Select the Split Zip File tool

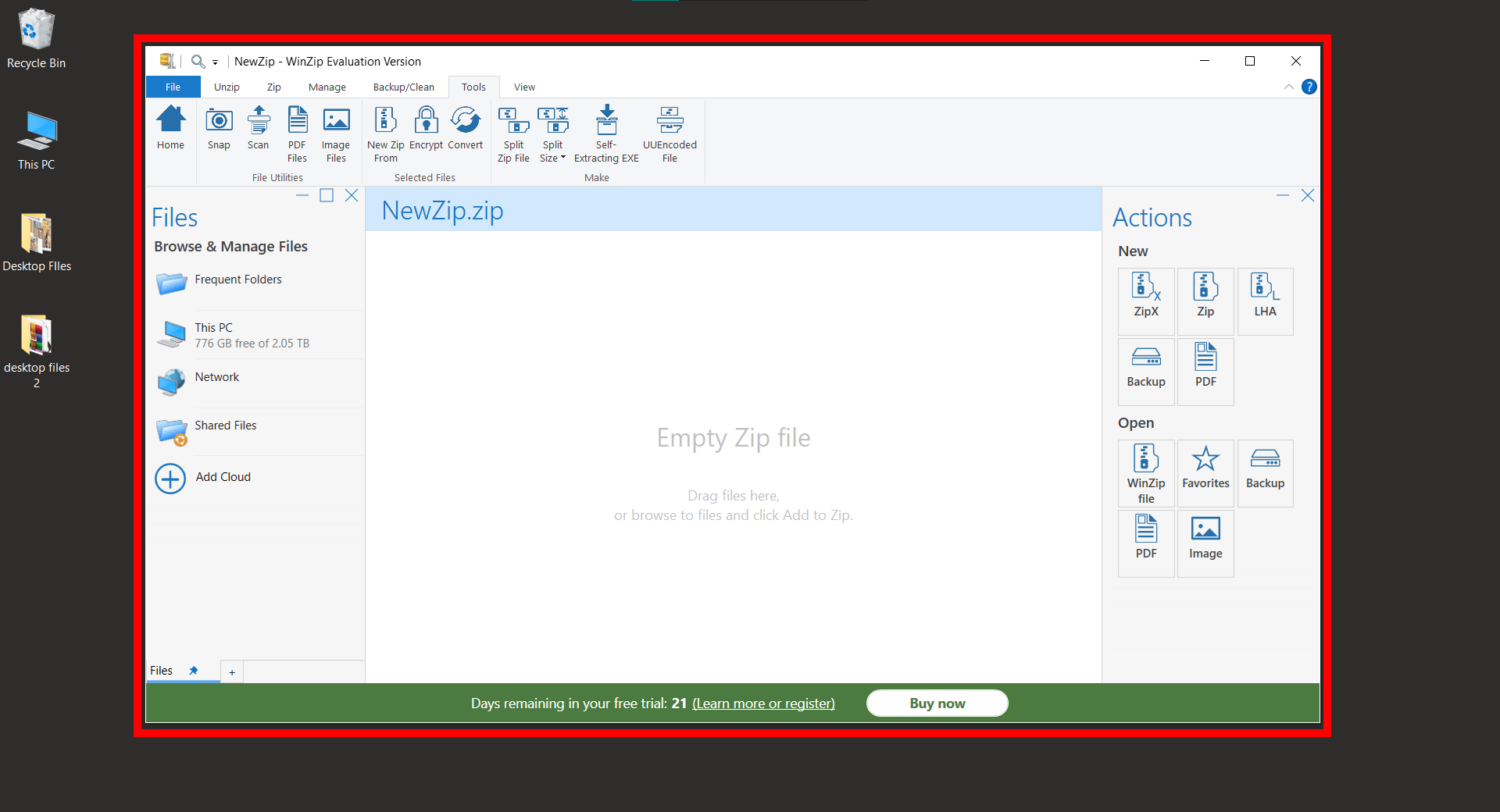click(513, 133)
